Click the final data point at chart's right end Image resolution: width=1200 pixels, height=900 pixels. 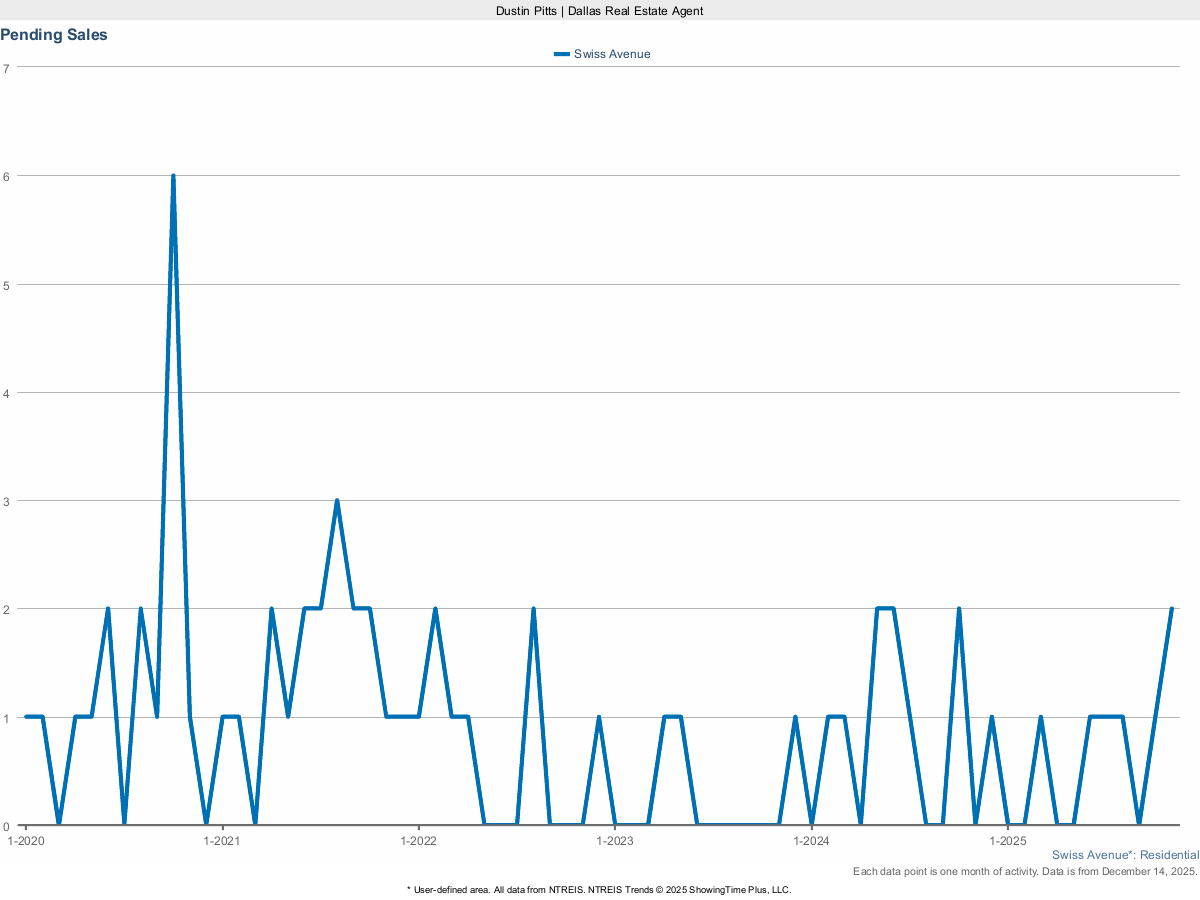click(x=1171, y=609)
